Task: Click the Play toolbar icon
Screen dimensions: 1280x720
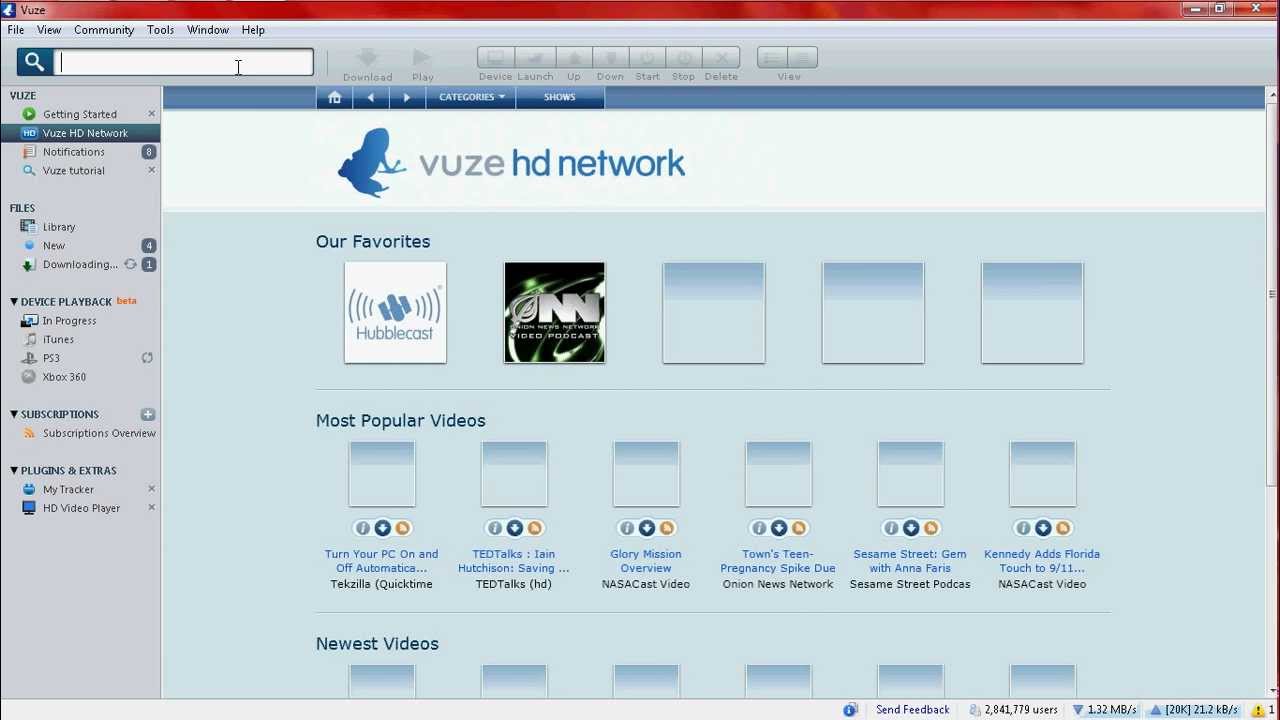Action: coord(422,58)
